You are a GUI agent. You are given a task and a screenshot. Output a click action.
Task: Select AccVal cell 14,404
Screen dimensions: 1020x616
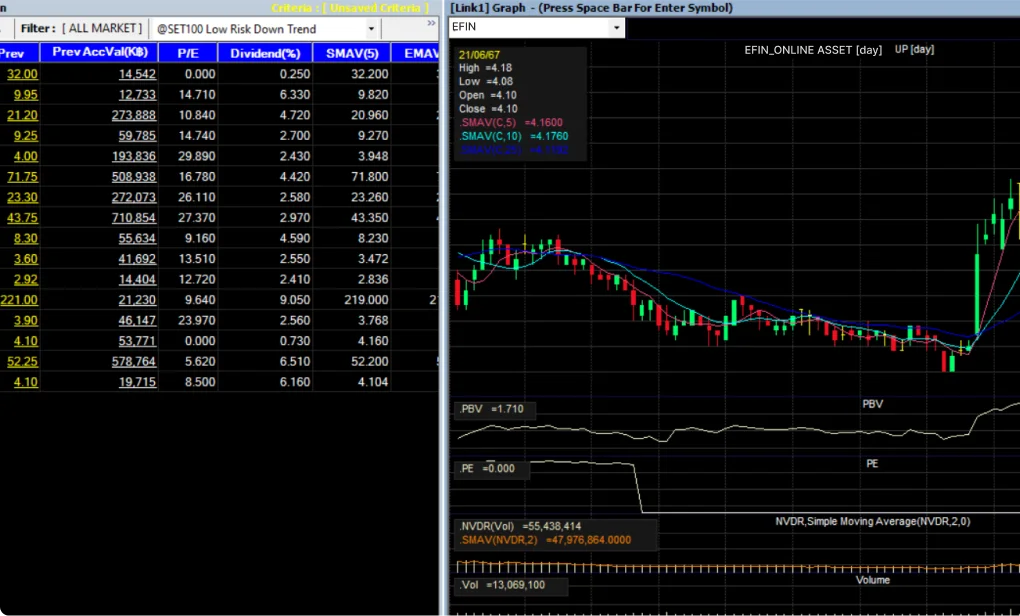pos(137,280)
